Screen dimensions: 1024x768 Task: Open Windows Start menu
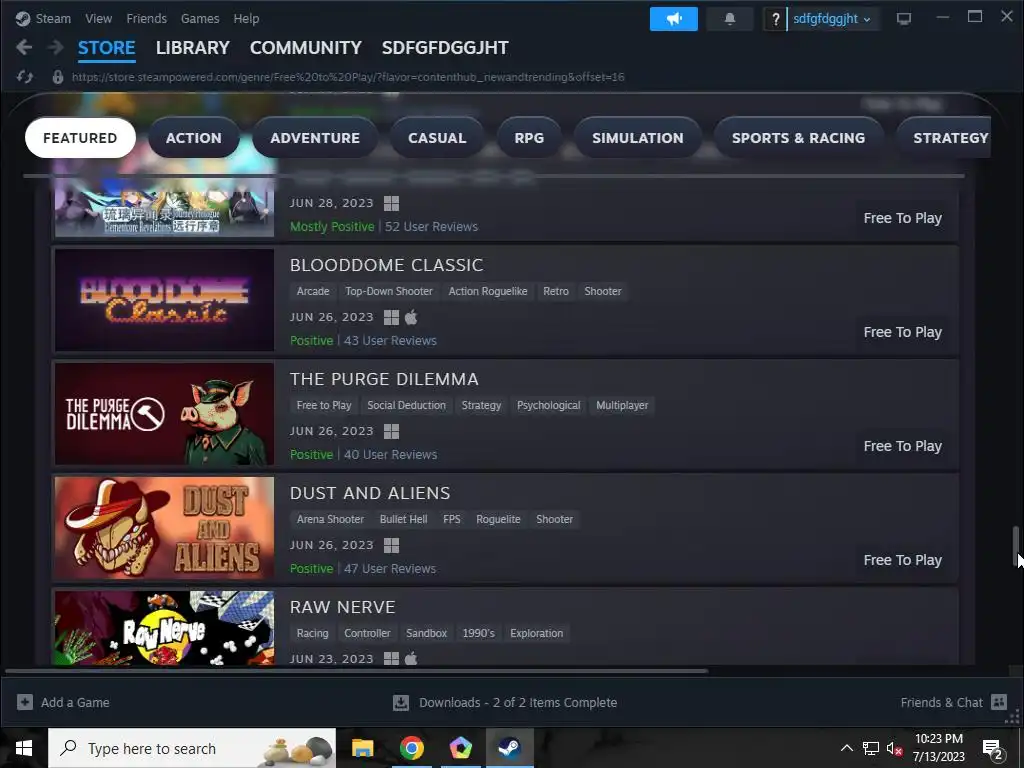(24, 748)
